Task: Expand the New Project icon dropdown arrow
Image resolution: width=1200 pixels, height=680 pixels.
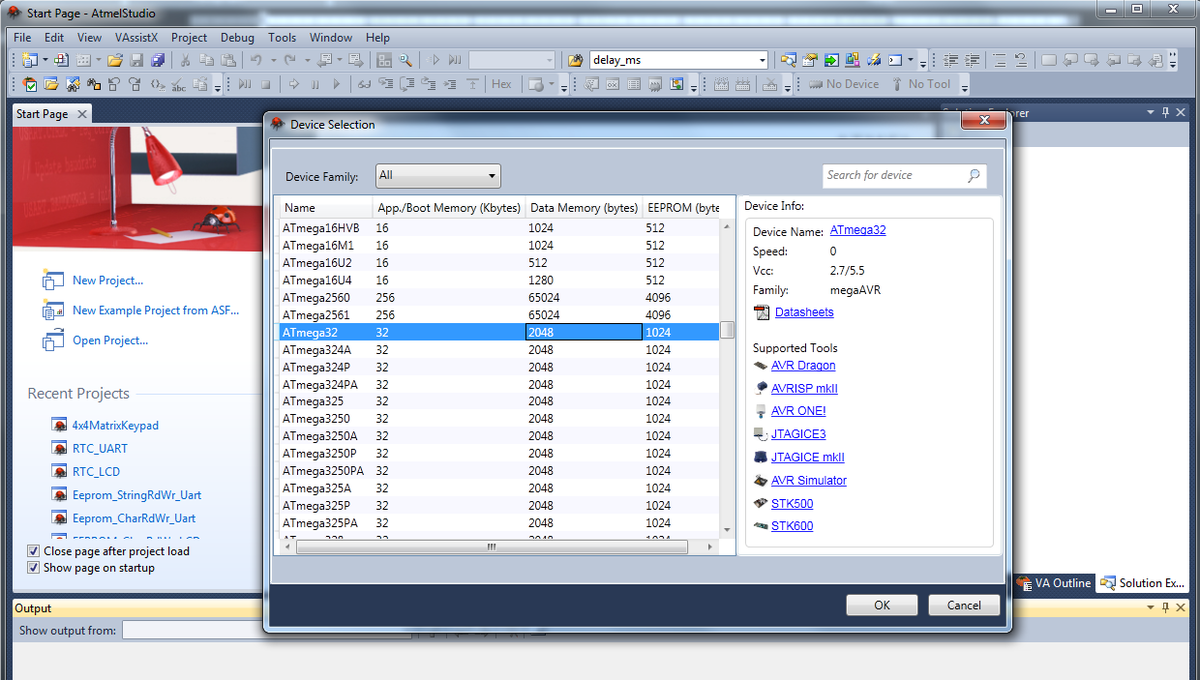Action: 45,60
